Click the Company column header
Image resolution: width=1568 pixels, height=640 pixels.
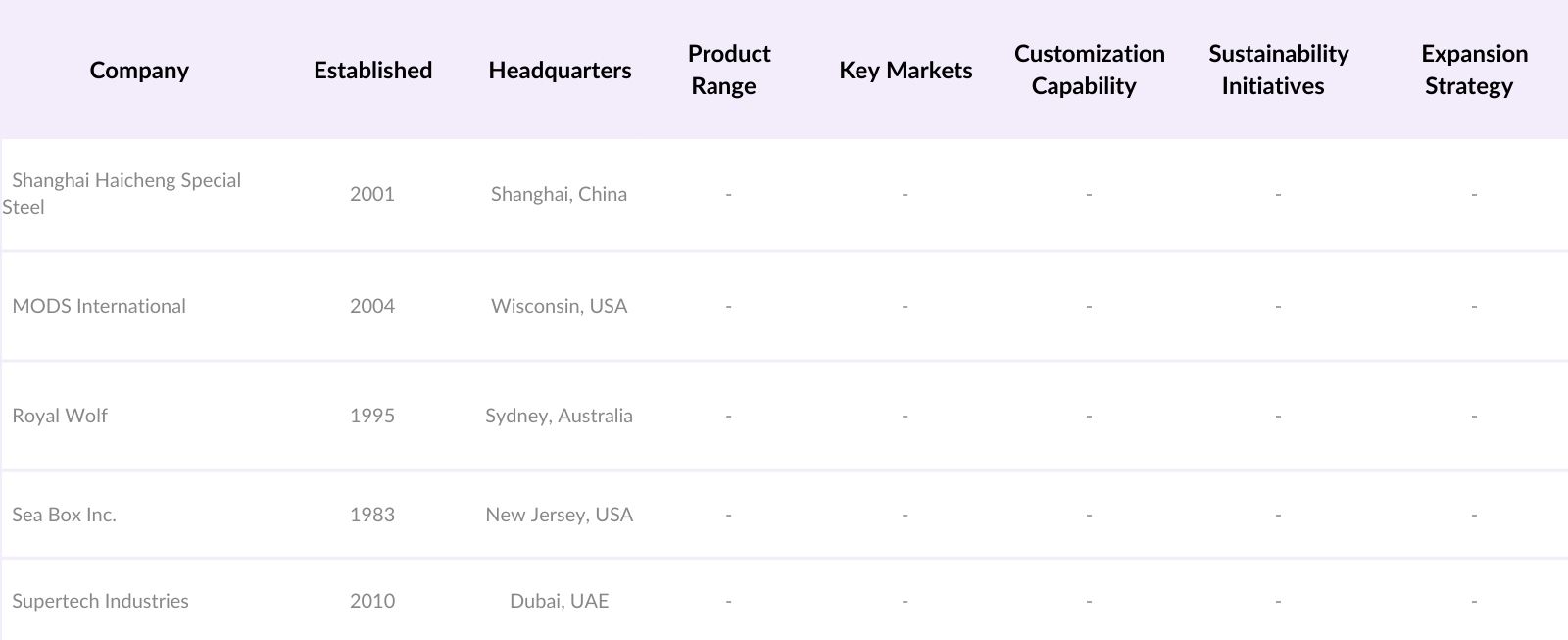[x=139, y=71]
